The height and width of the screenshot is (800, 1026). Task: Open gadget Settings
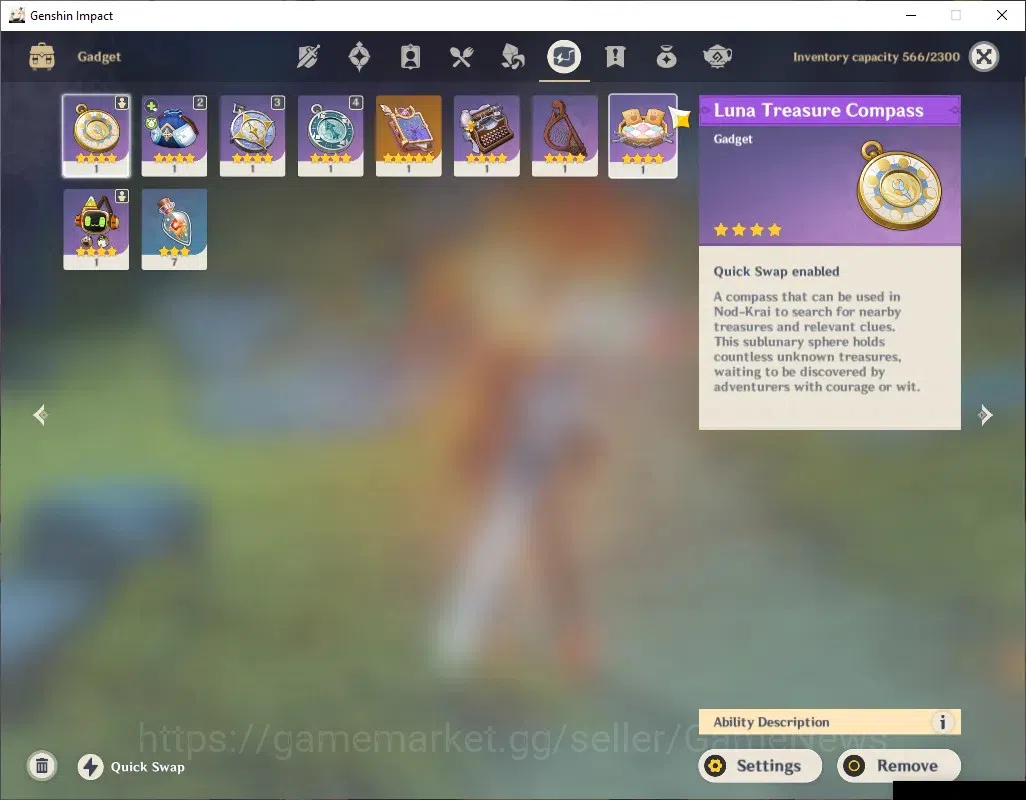click(x=760, y=766)
